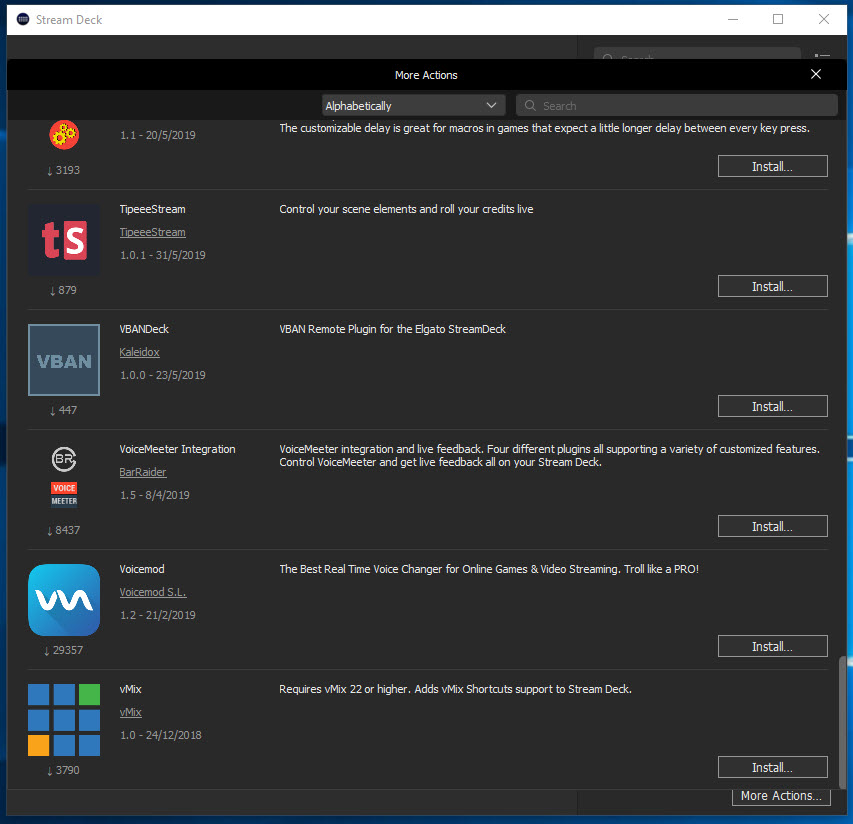This screenshot has height=824, width=853.
Task: Click the Stream Deck app icon in title bar
Action: [23, 20]
